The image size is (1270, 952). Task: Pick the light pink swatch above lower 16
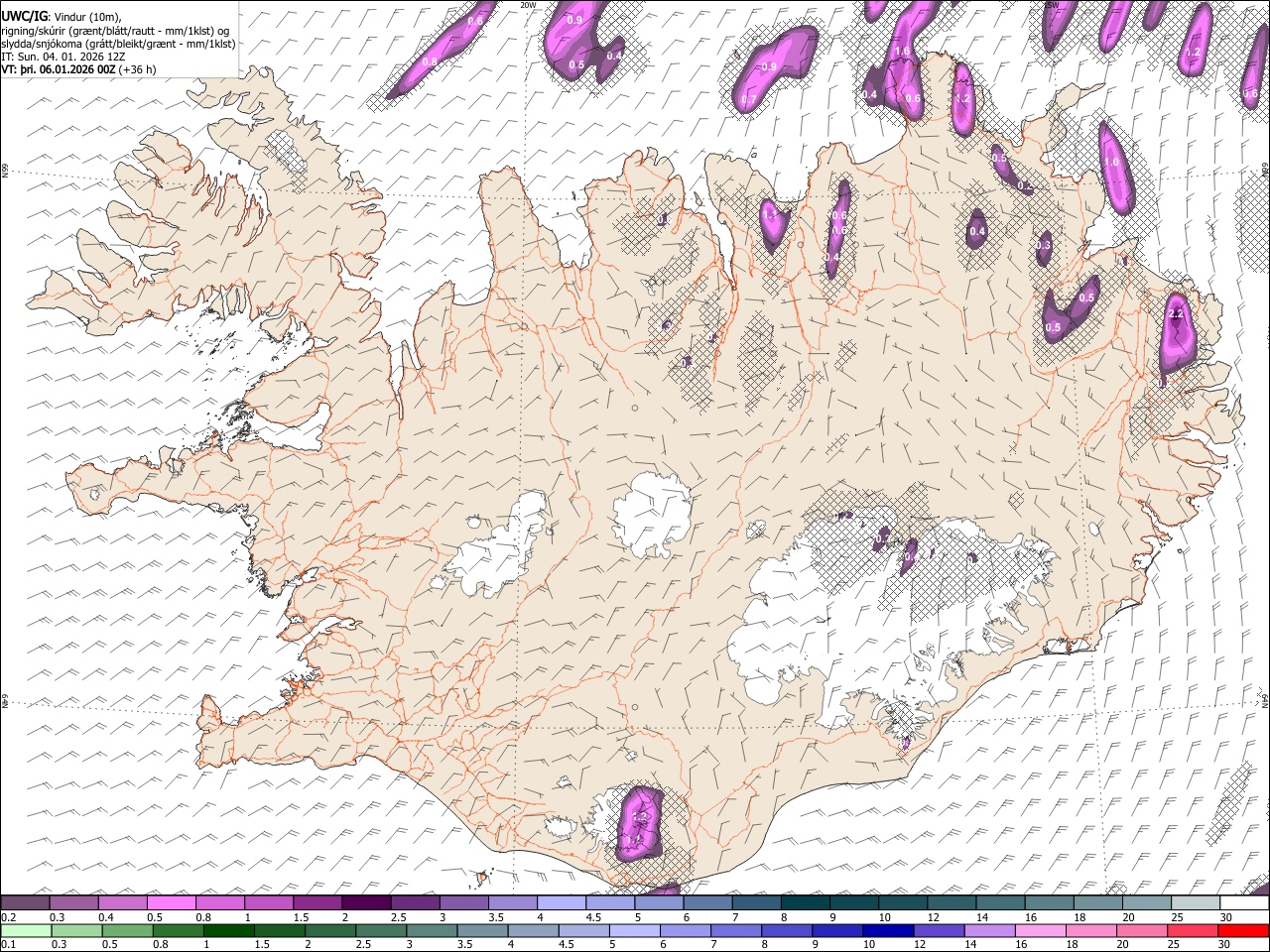pos(1040,931)
